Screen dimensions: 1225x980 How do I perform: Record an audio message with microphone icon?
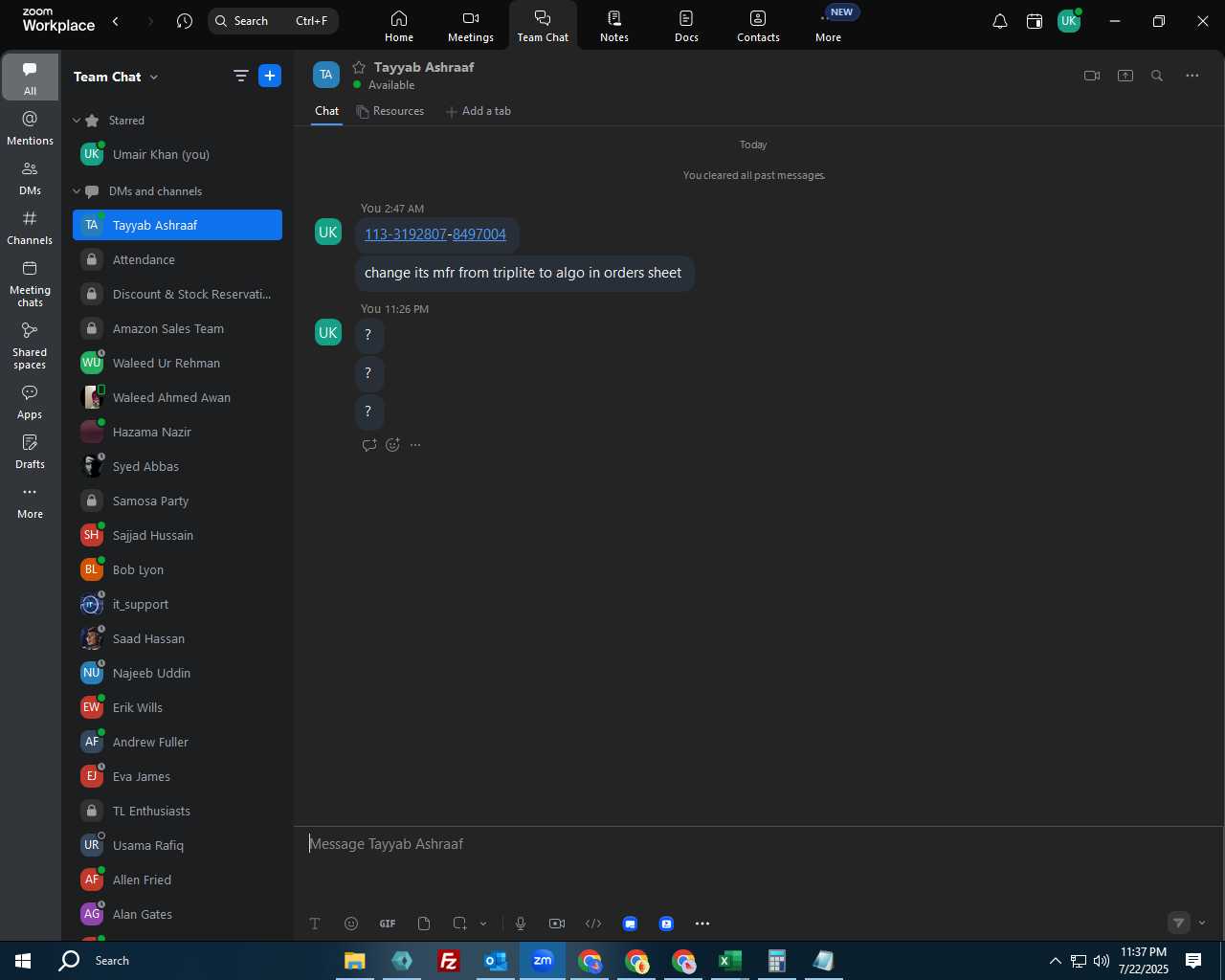(521, 924)
